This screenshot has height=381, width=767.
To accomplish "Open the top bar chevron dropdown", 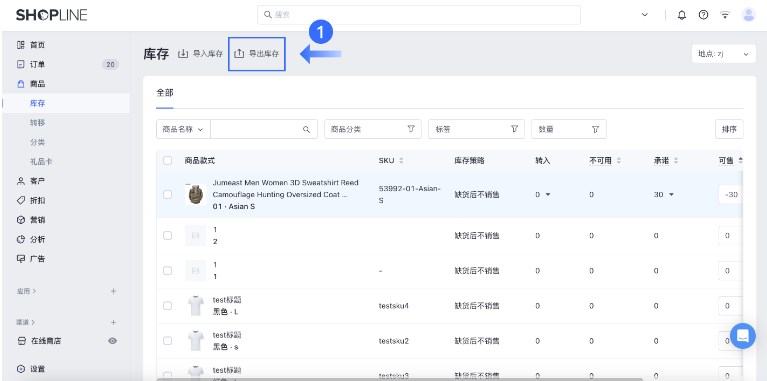I will pos(645,15).
